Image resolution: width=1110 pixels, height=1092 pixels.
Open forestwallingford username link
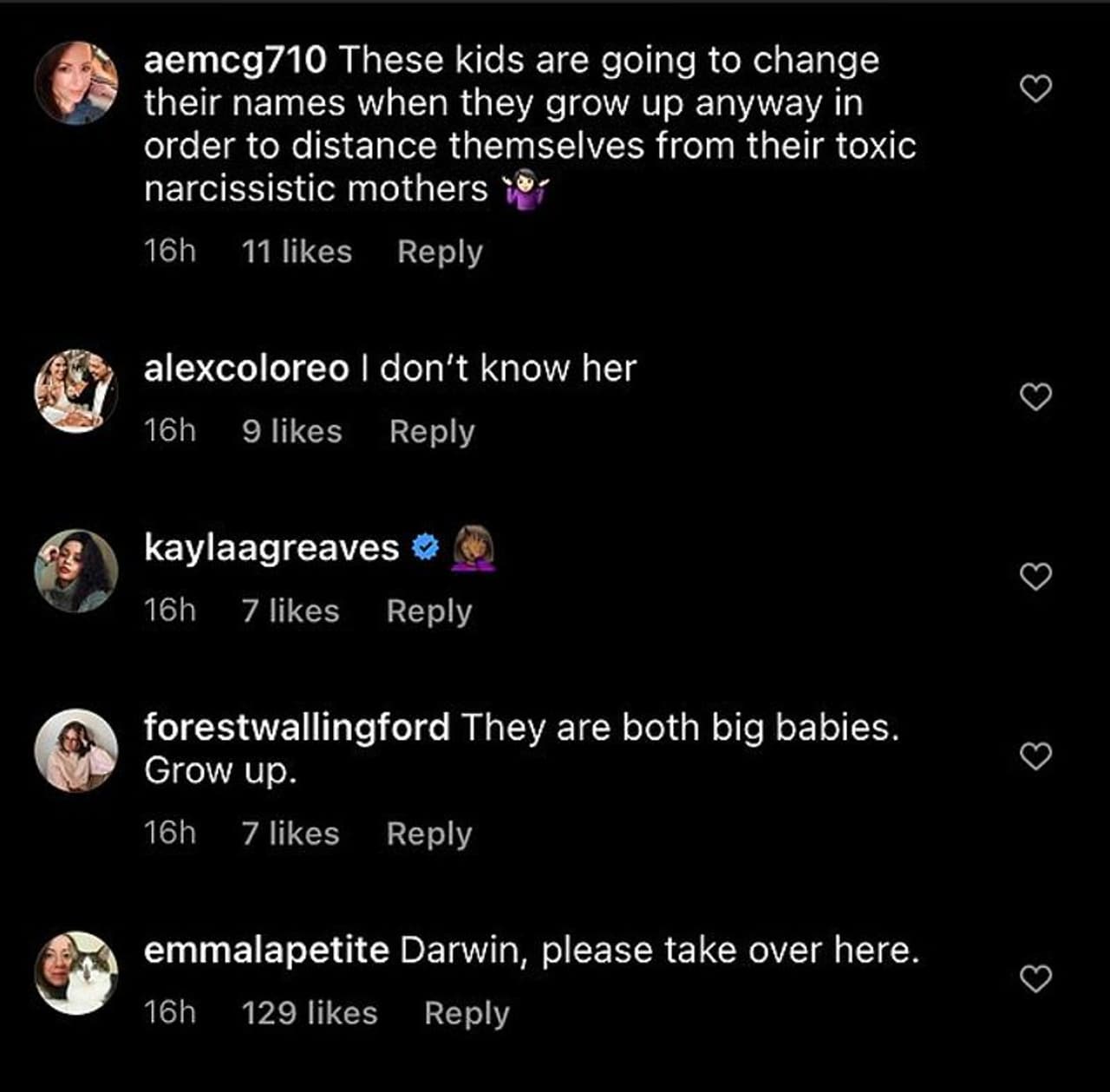297,727
